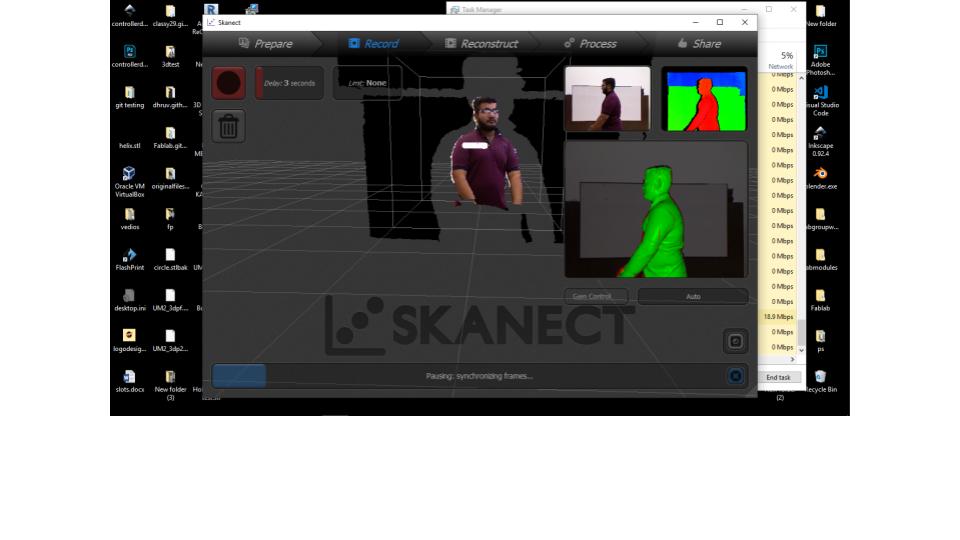Select the abmodules folder icon
The width and height of the screenshot is (960, 540).
820,260
